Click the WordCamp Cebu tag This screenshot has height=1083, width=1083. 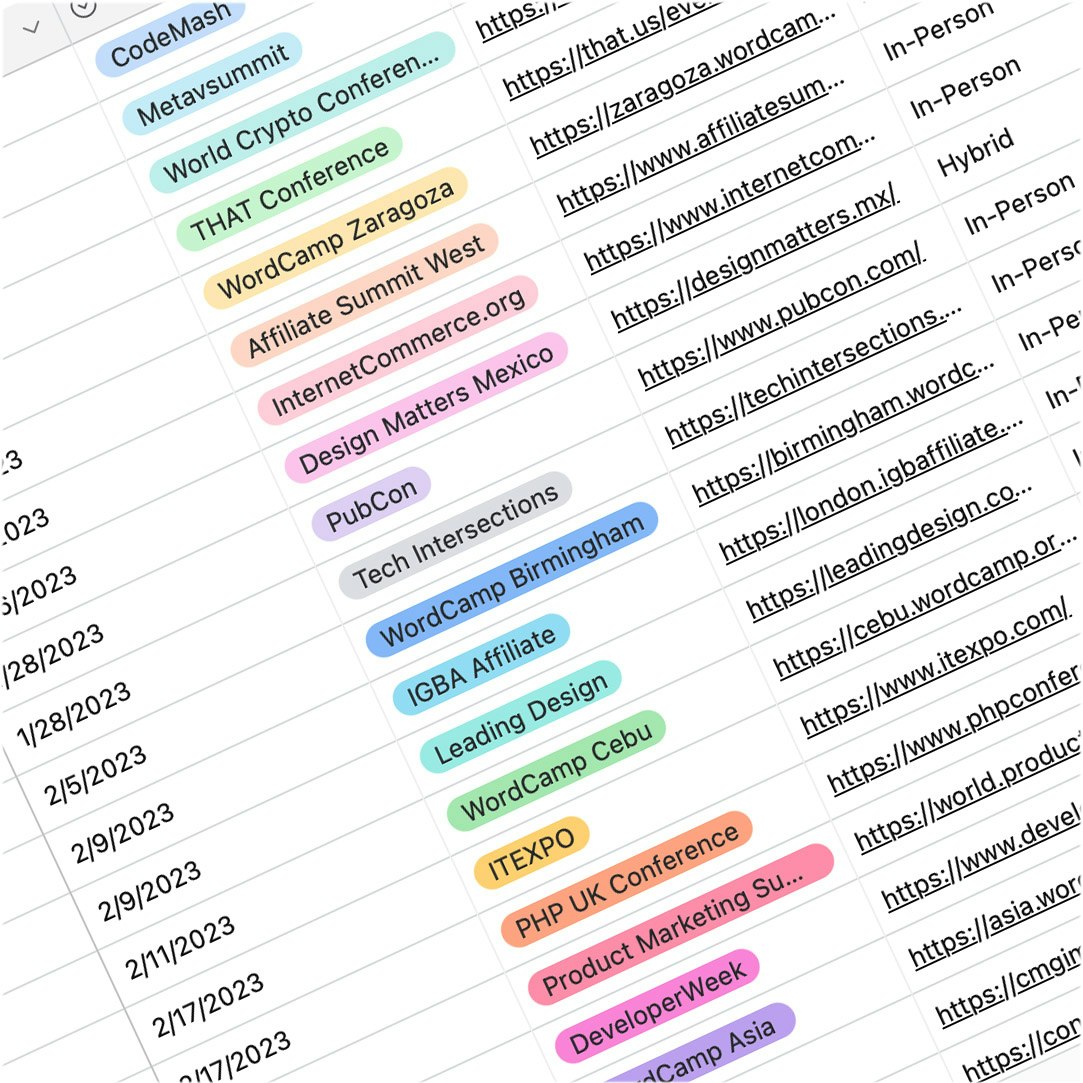[x=556, y=770]
